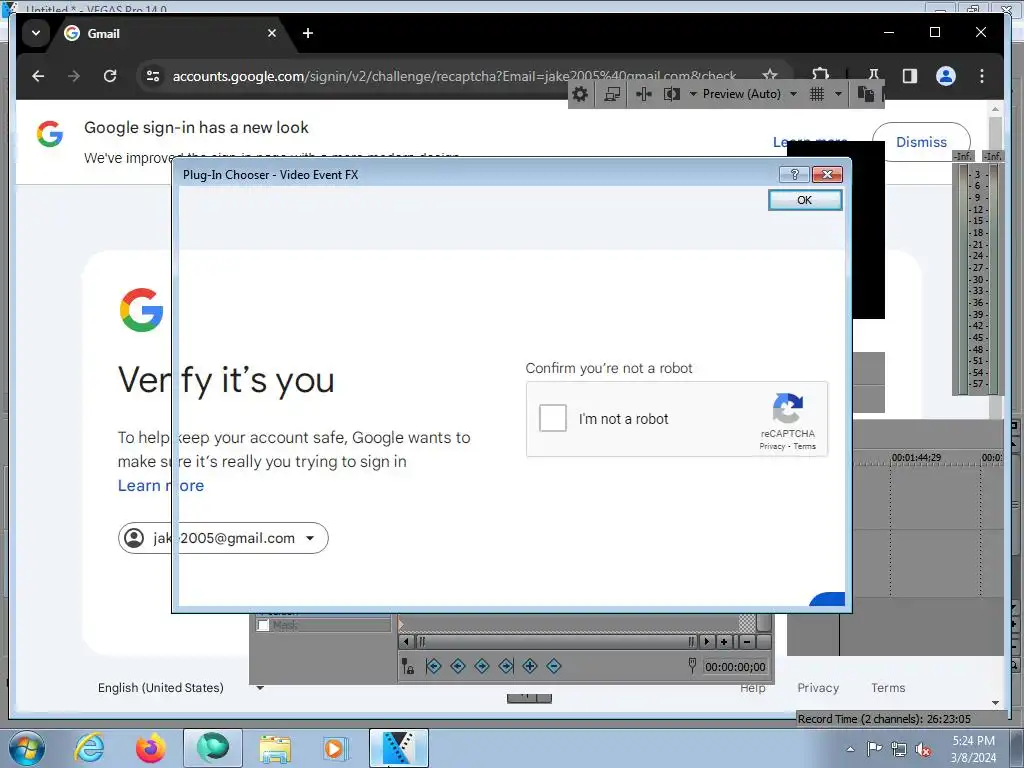Toggle lock envelopes to events icon
This screenshot has width=1024, height=768.
click(408, 667)
